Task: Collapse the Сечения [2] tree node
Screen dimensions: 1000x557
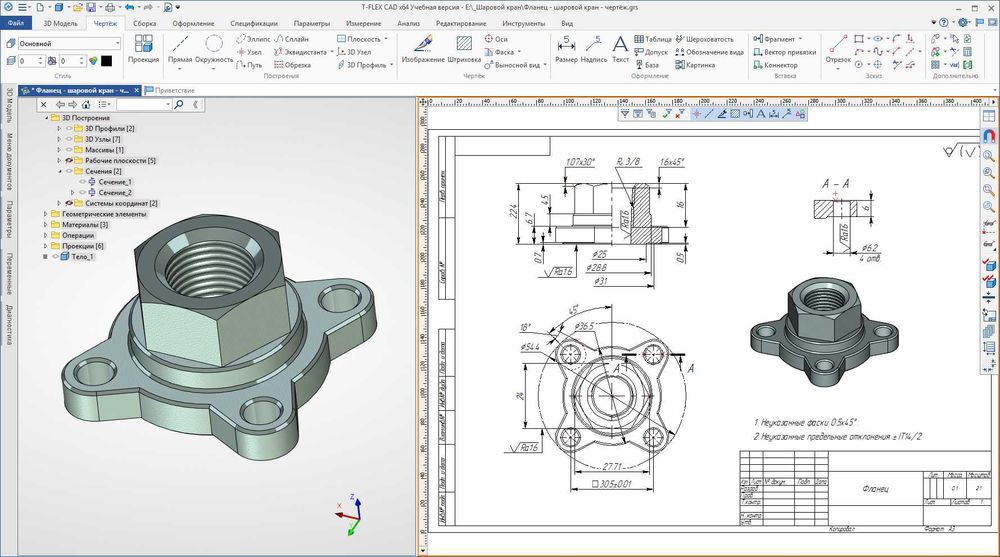Action: pyautogui.click(x=59, y=171)
